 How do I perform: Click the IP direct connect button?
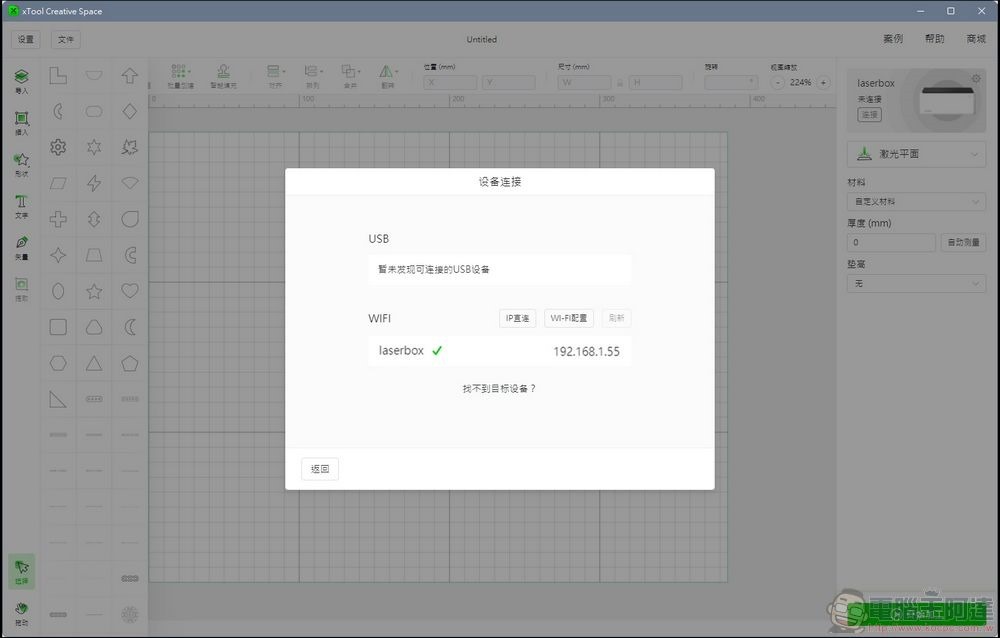tap(517, 318)
